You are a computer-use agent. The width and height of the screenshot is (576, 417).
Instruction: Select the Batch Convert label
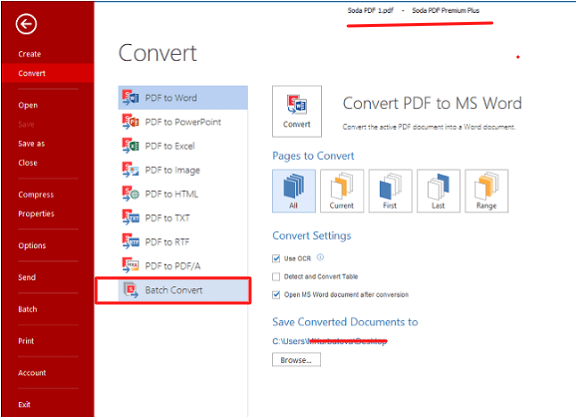174,290
